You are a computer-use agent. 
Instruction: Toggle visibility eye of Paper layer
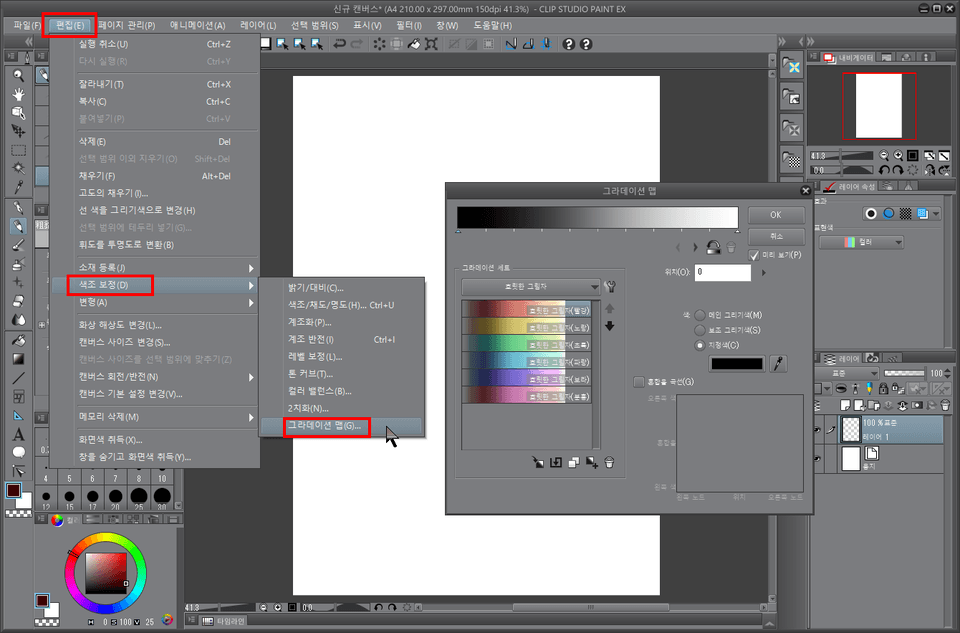point(818,459)
